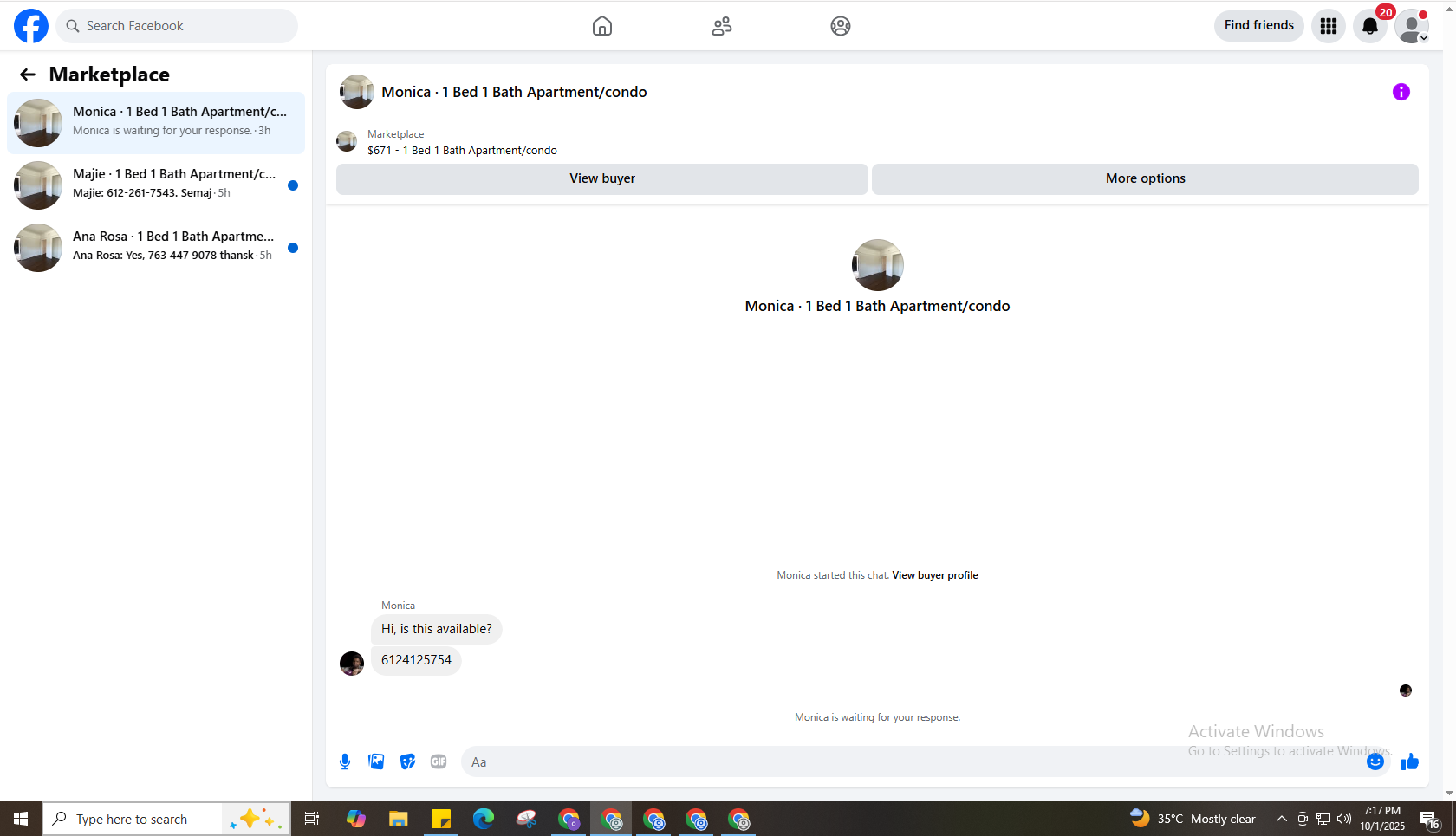Open Monica's conversation in the chat list
1456x836 pixels.
(156, 122)
